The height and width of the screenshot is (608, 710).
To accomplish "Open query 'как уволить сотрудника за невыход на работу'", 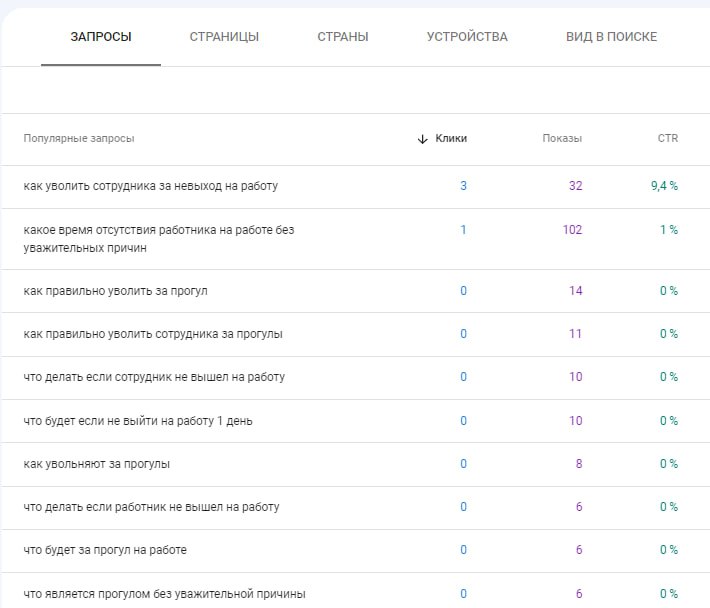I will pyautogui.click(x=150, y=186).
